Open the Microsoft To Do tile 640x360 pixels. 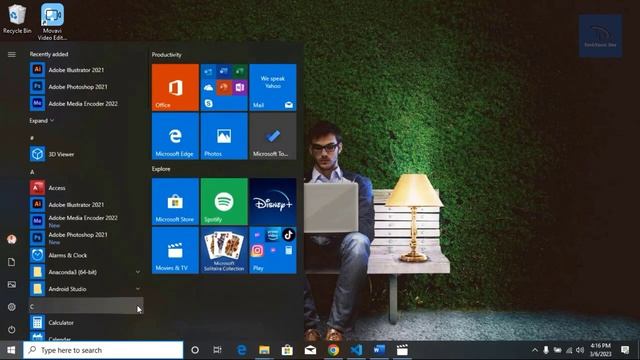click(x=273, y=136)
